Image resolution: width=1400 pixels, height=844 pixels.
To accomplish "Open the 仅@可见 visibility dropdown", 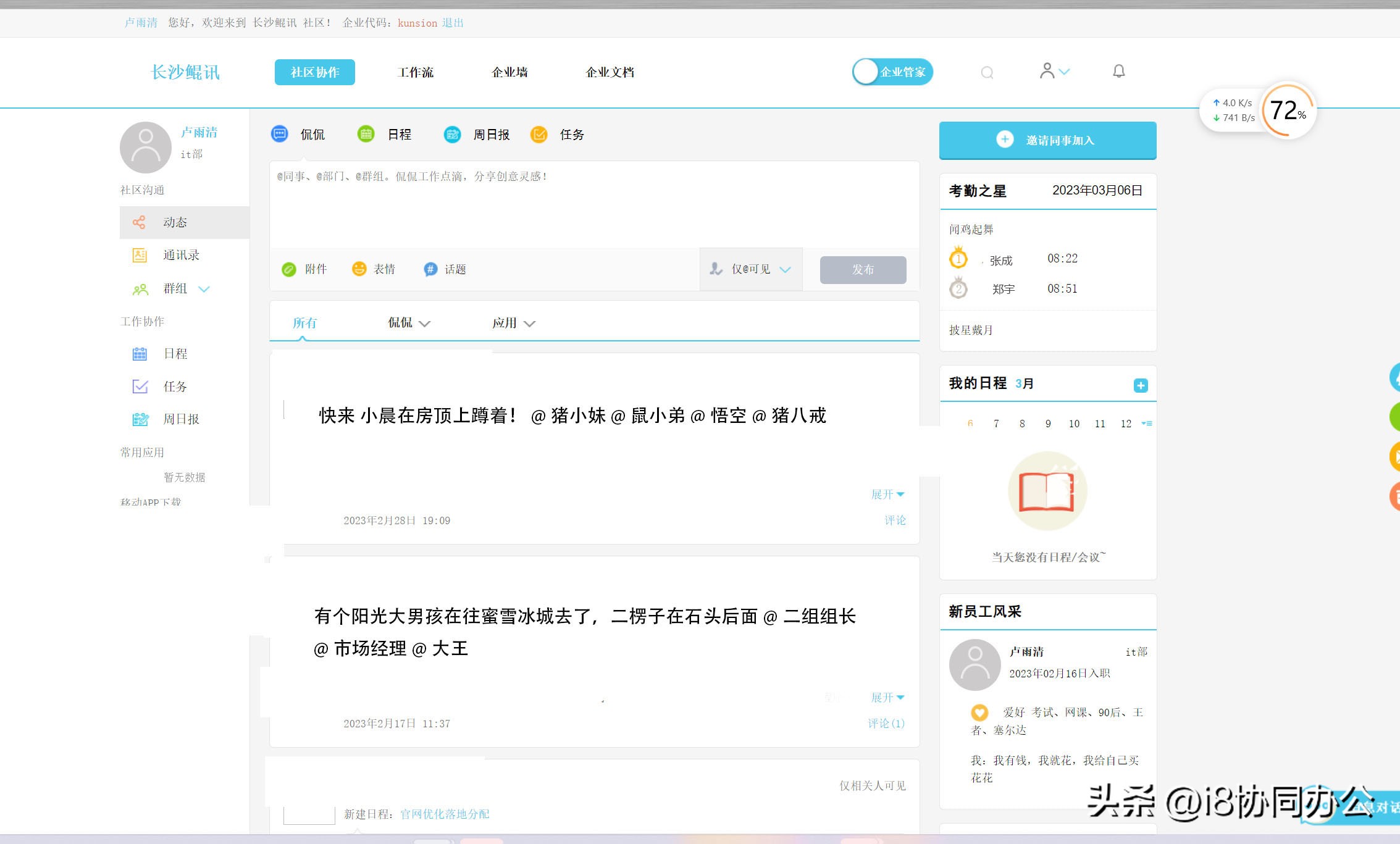I will [749, 269].
